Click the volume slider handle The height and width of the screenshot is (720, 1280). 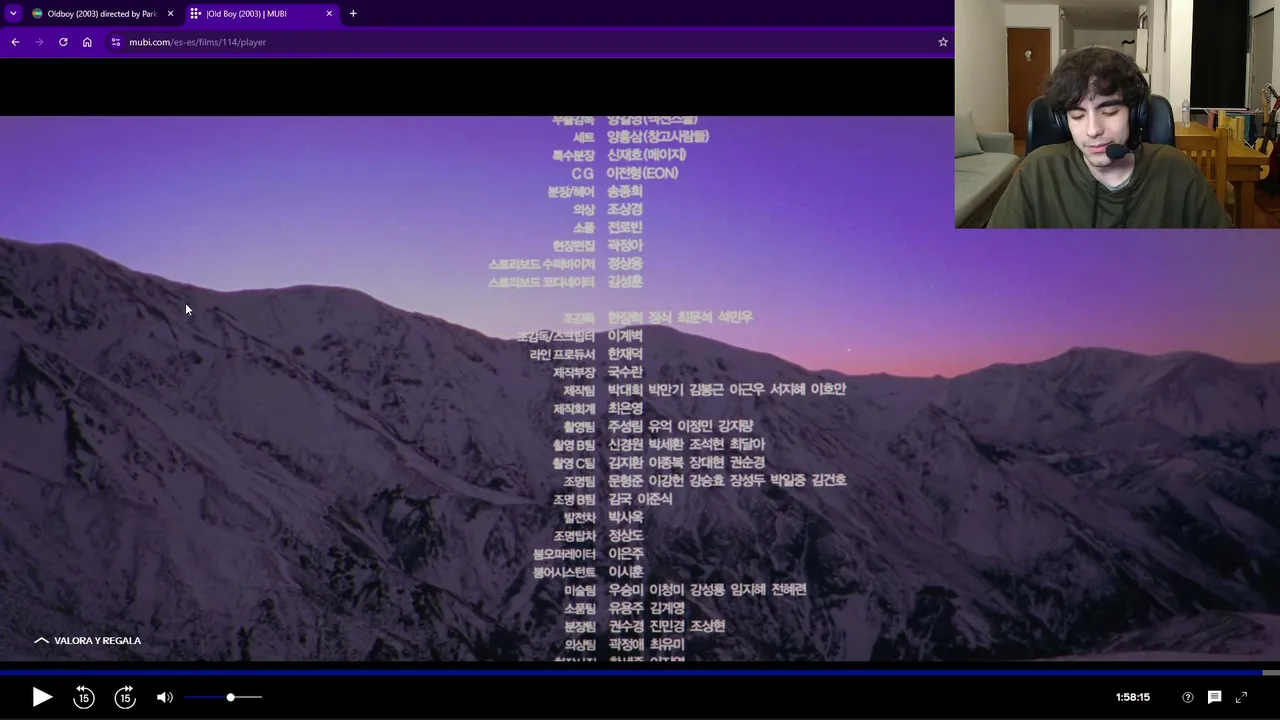230,697
